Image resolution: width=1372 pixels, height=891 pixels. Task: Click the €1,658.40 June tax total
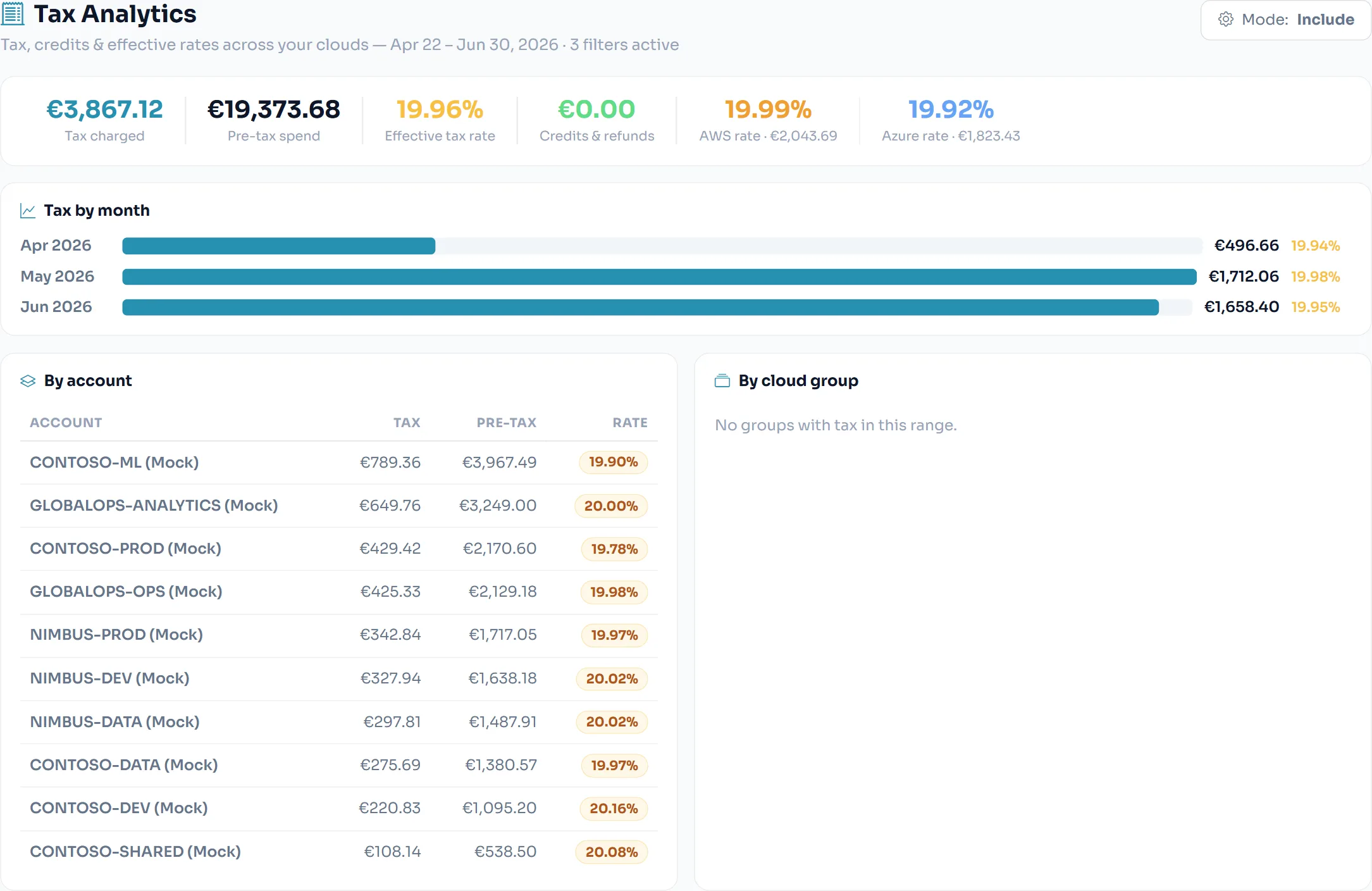click(1241, 307)
